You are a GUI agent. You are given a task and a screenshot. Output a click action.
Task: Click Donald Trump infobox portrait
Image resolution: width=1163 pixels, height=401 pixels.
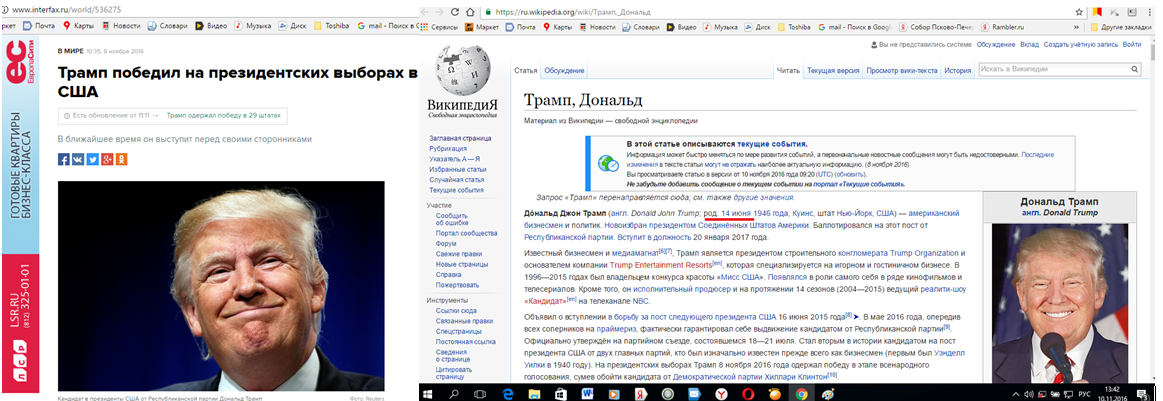[1059, 302]
